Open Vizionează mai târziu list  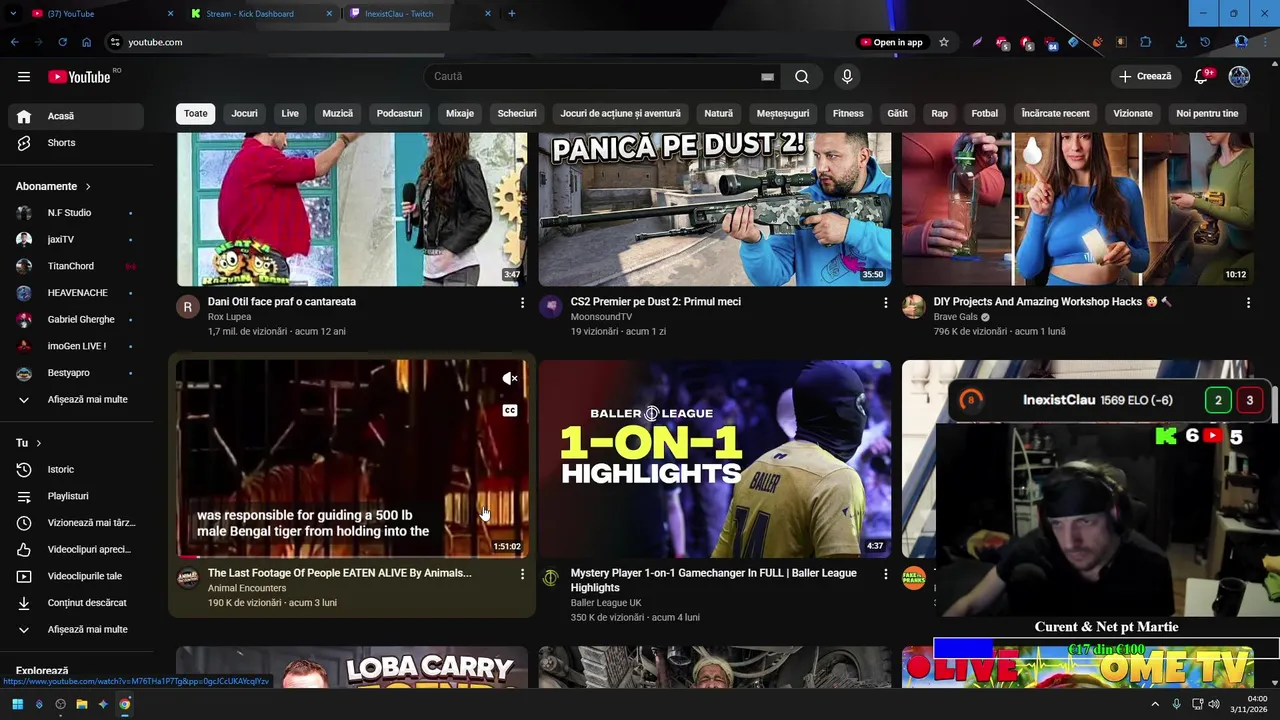(x=76, y=523)
